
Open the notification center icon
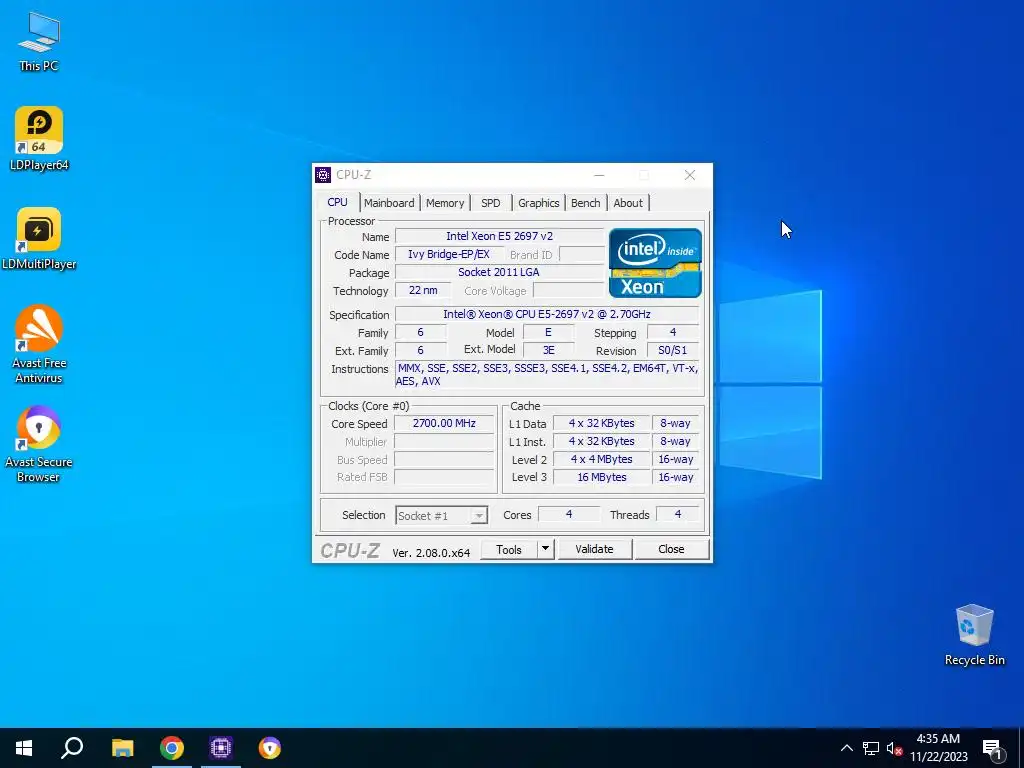click(993, 748)
